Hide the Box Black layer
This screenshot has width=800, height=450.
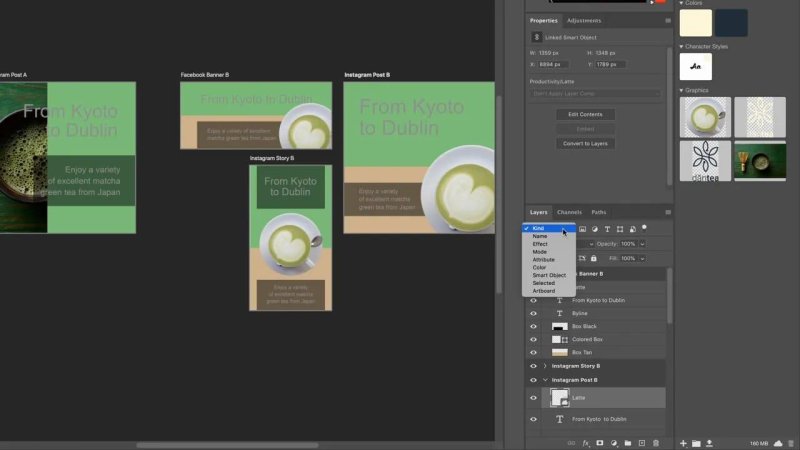(533, 327)
